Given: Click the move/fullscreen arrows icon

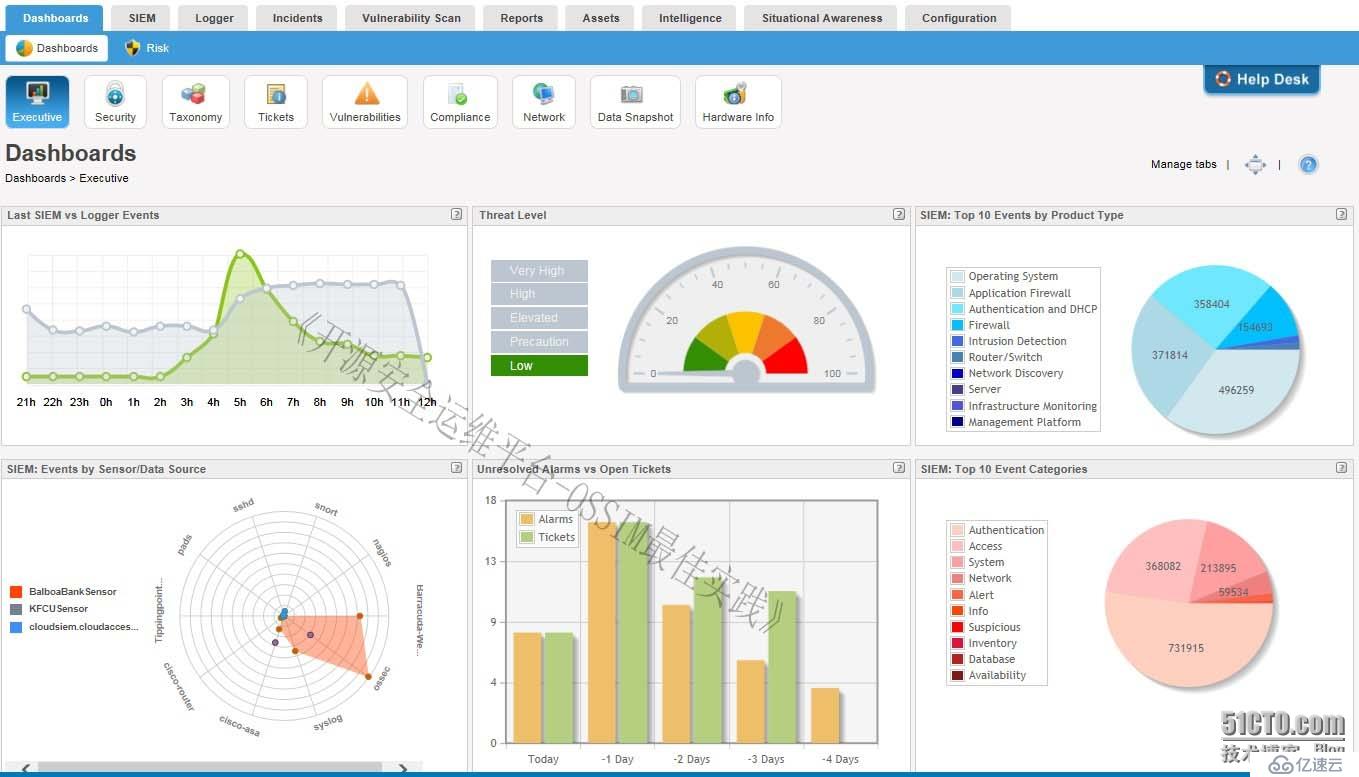Looking at the screenshot, I should [x=1255, y=165].
